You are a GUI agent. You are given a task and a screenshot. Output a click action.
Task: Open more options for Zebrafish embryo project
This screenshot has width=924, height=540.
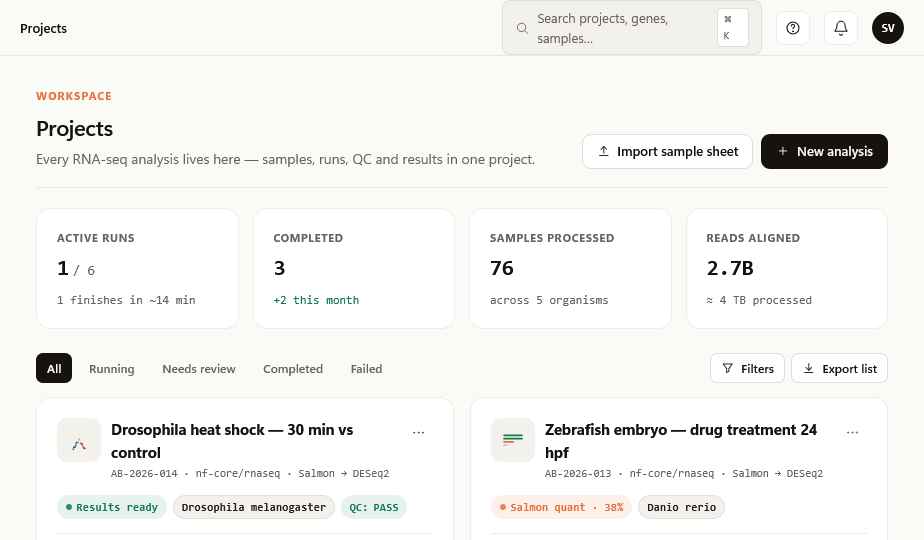click(x=852, y=432)
